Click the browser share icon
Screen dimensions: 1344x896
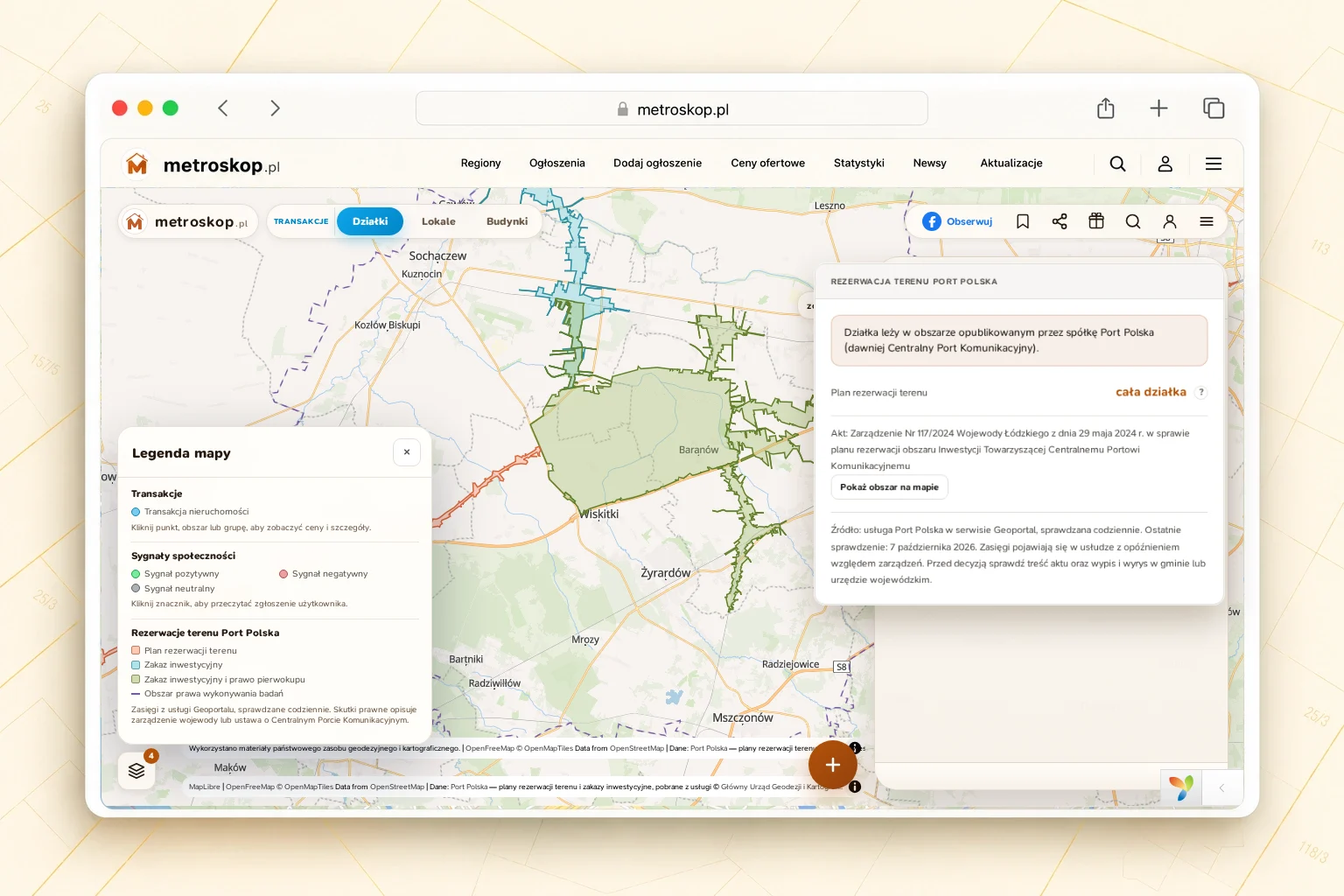(x=1106, y=108)
